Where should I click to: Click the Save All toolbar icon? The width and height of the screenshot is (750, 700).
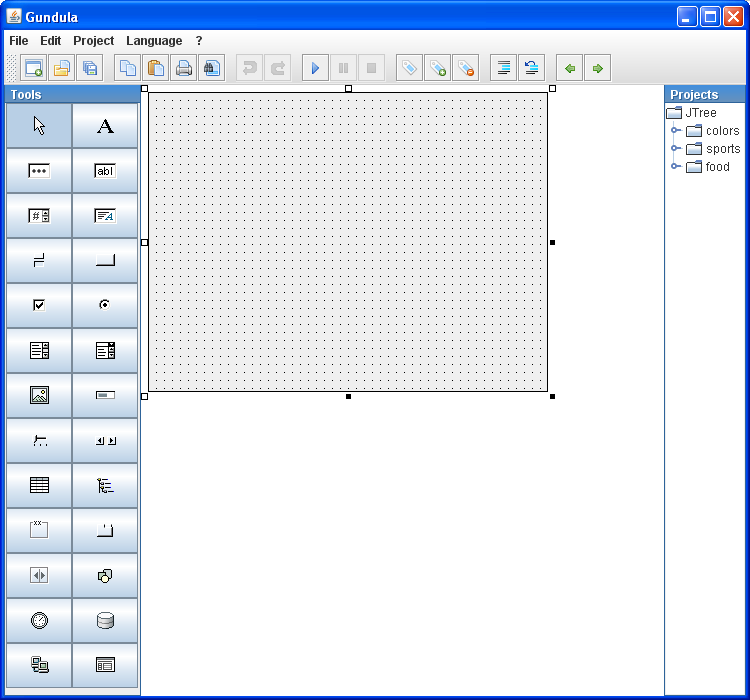[x=90, y=68]
